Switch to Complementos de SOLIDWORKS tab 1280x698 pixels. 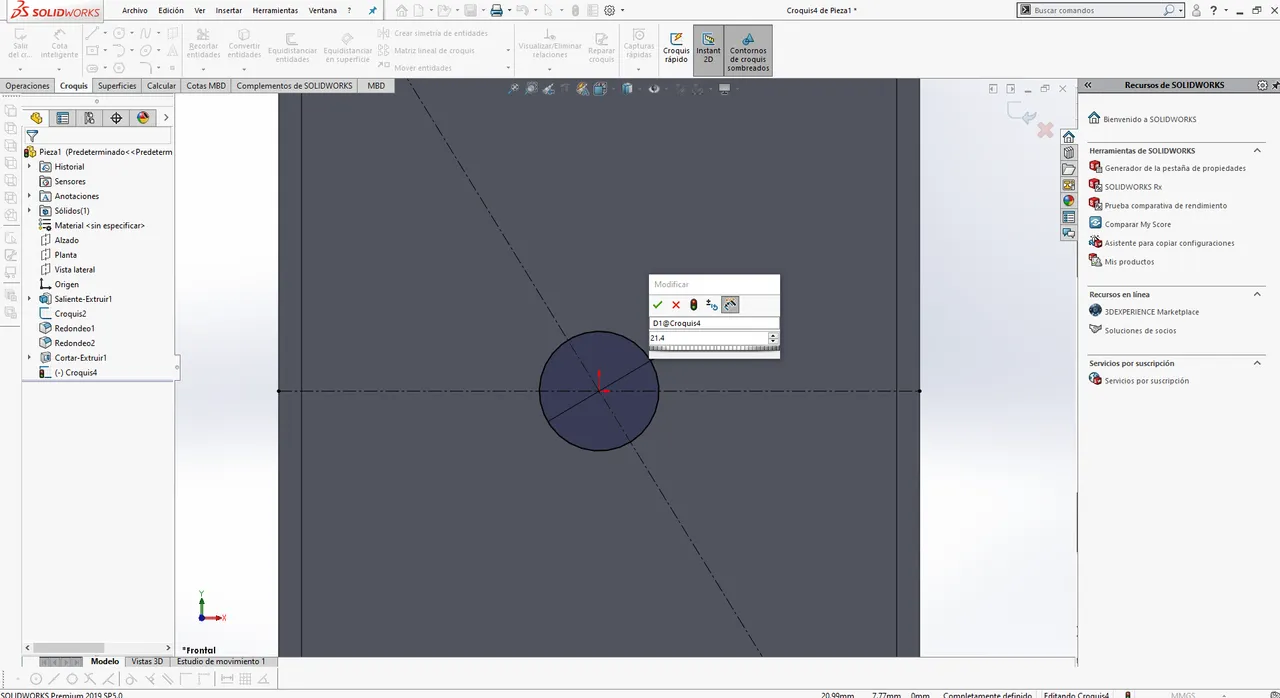pyautogui.click(x=294, y=86)
